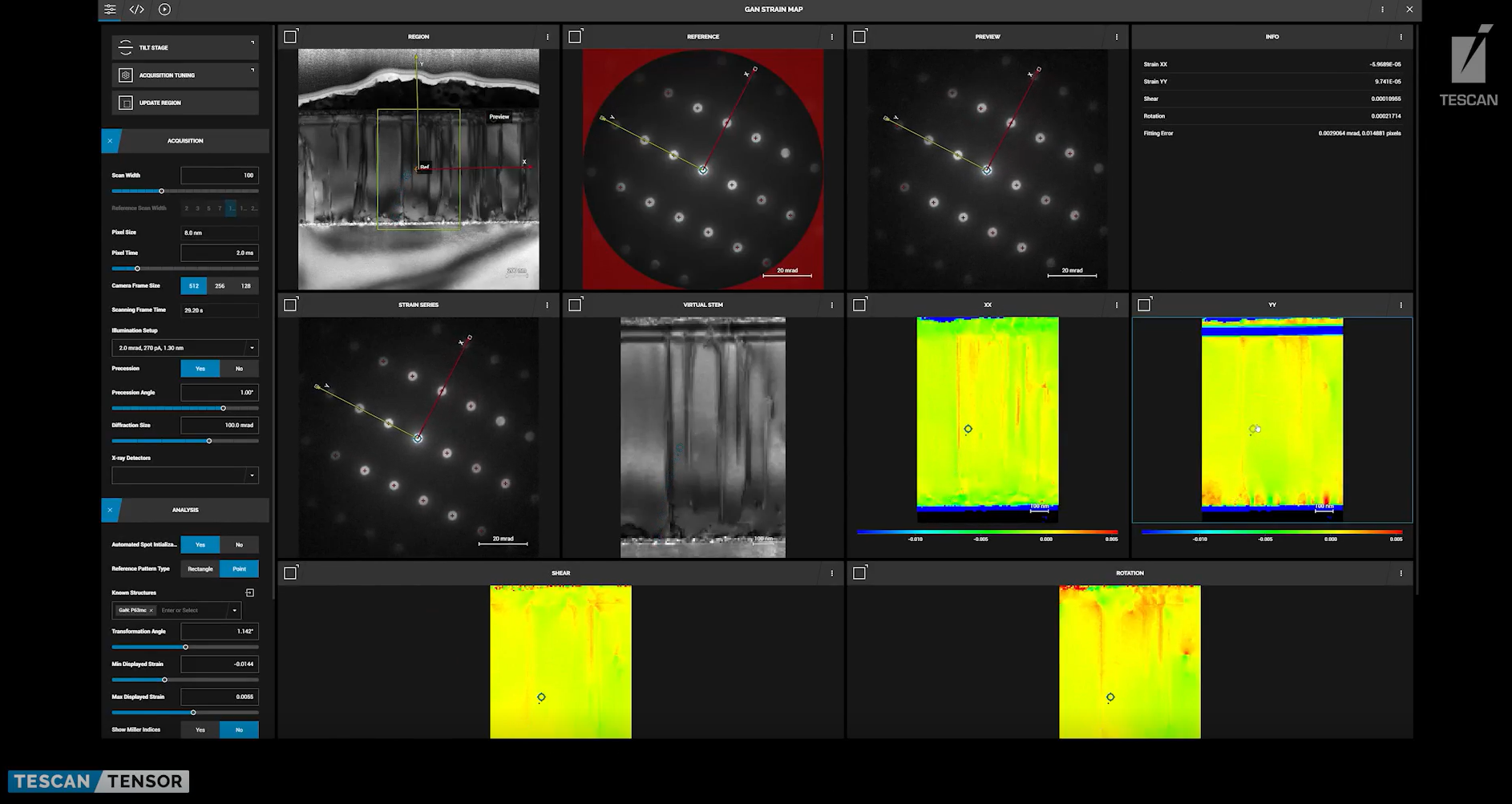The image size is (1512, 804).
Task: Switch Reference Pattern Type to Rectangle
Action: (x=199, y=568)
